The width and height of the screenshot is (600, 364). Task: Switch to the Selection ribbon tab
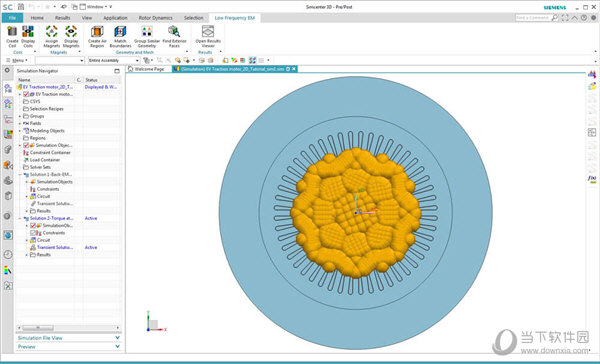point(194,18)
